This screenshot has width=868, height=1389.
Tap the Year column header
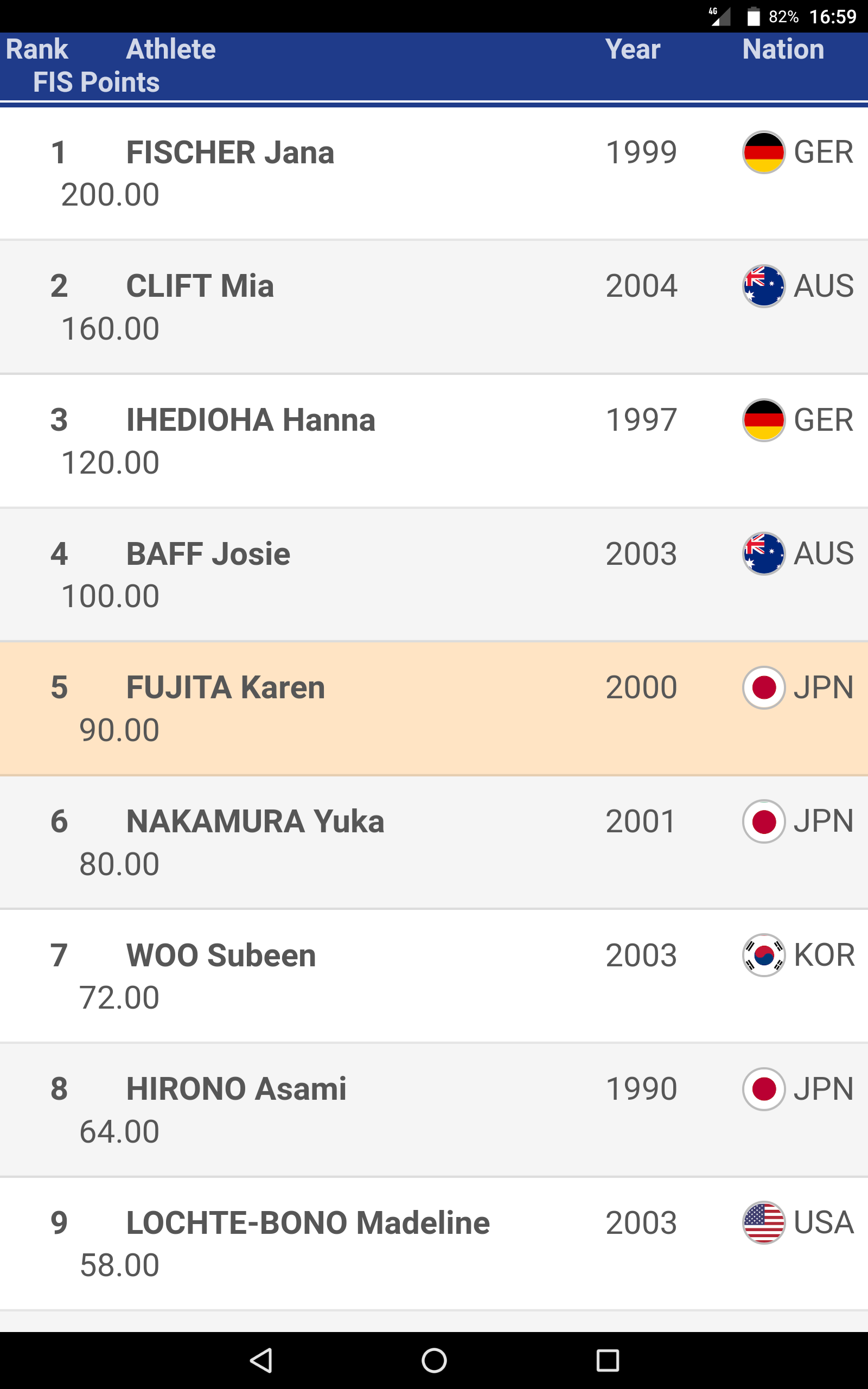tap(632, 49)
